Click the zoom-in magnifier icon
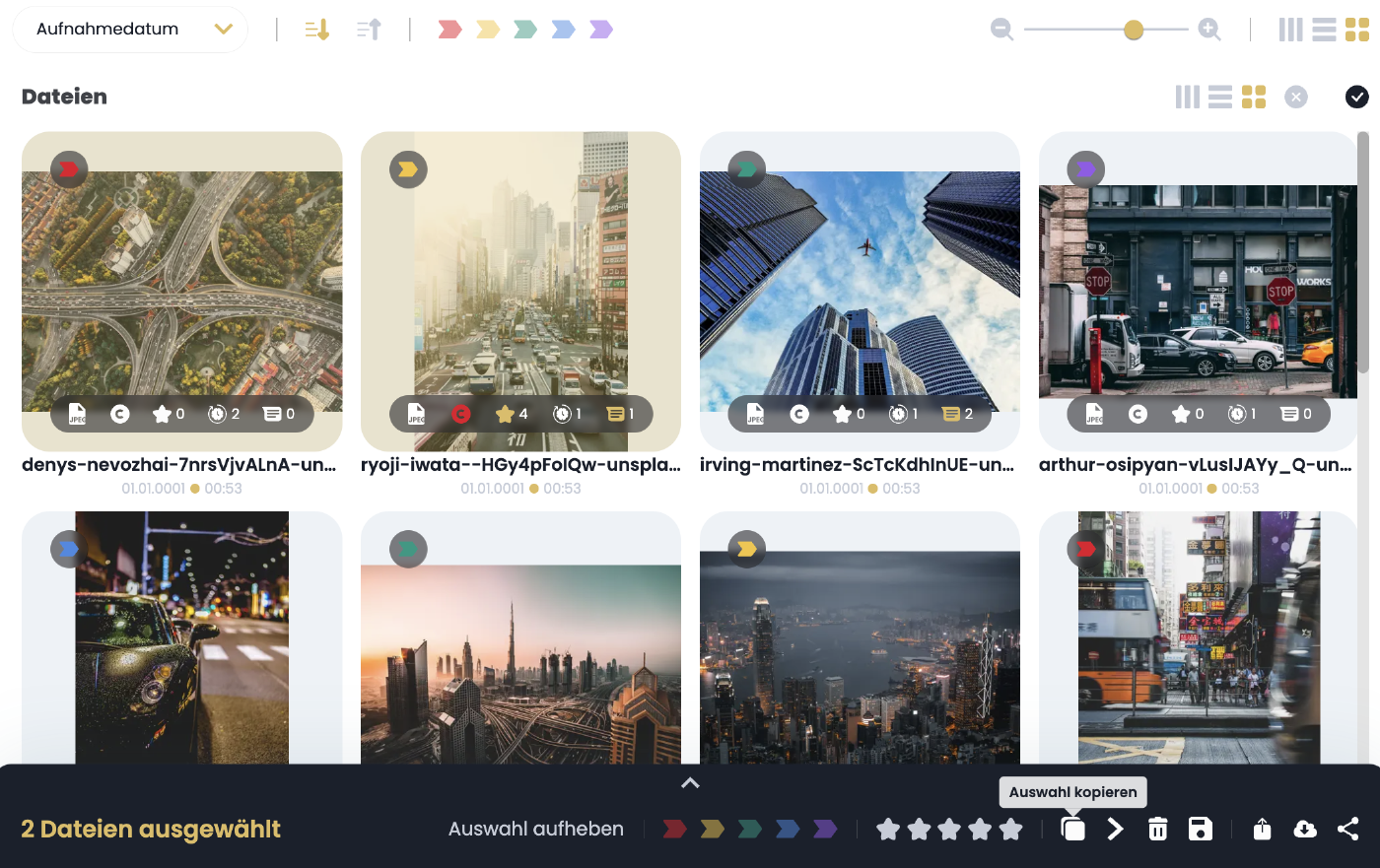 point(1209,30)
